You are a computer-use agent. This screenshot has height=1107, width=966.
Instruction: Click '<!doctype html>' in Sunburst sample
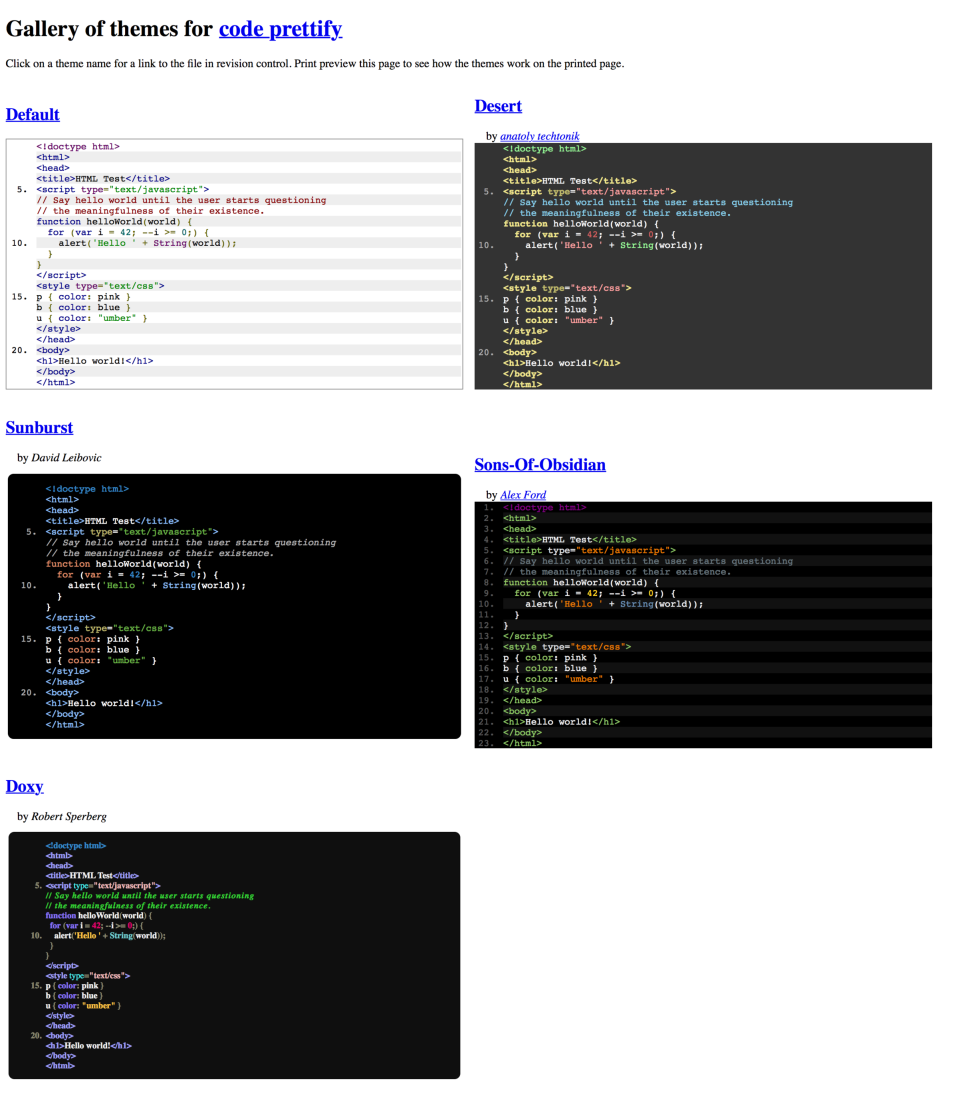pos(88,489)
